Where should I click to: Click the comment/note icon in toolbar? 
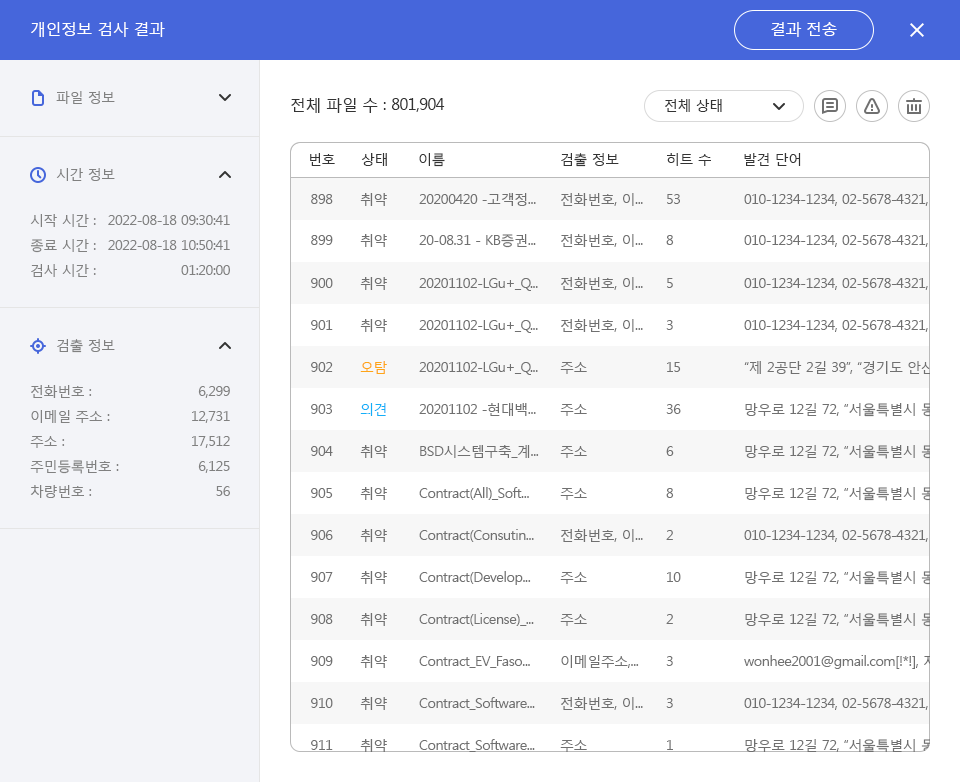830,106
